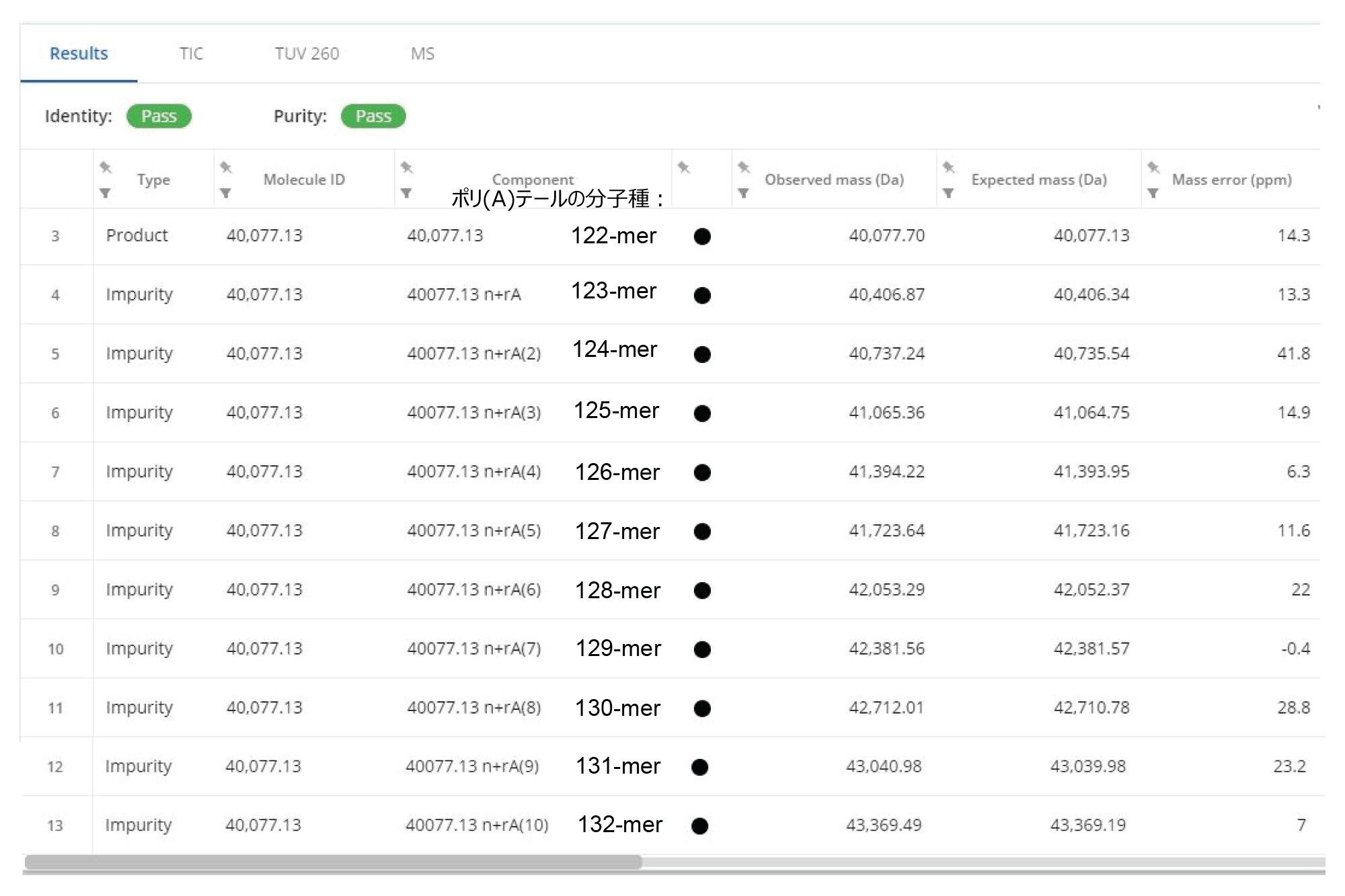Pin the Component column
The height and width of the screenshot is (896, 1345).
tap(406, 167)
